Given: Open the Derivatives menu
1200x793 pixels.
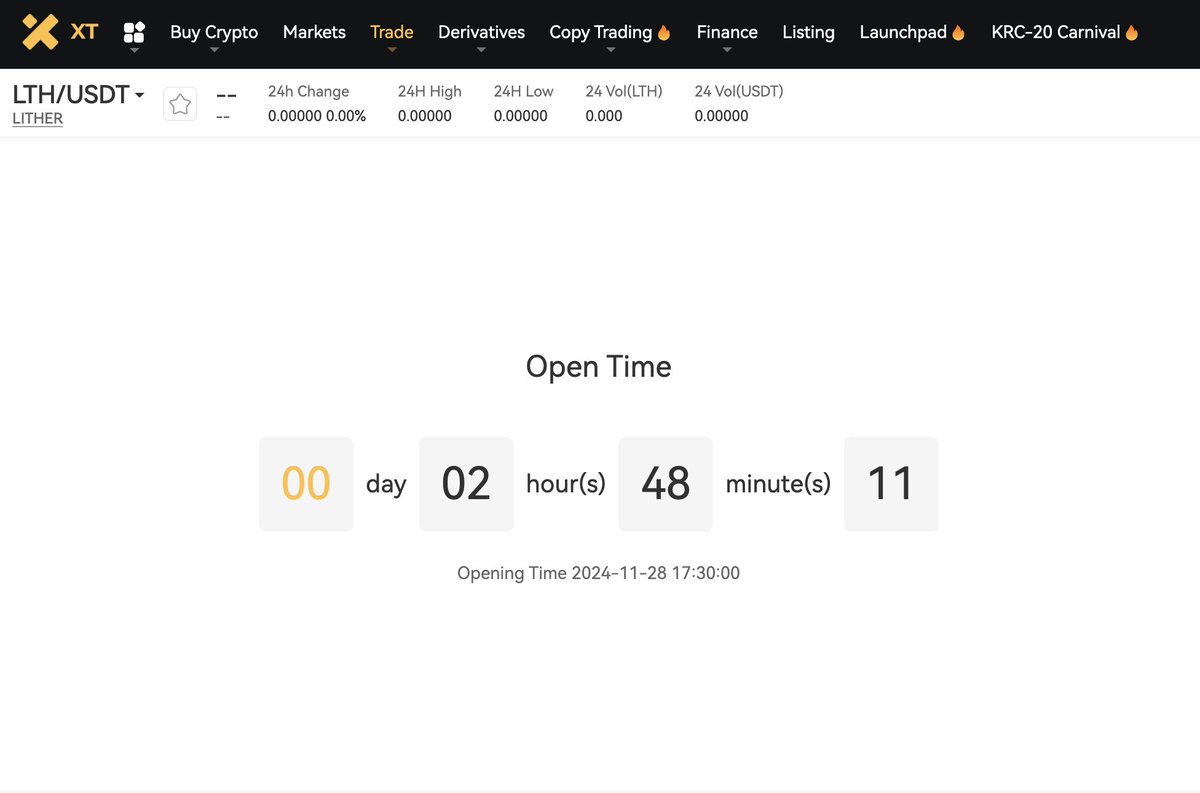Looking at the screenshot, I should [x=481, y=32].
